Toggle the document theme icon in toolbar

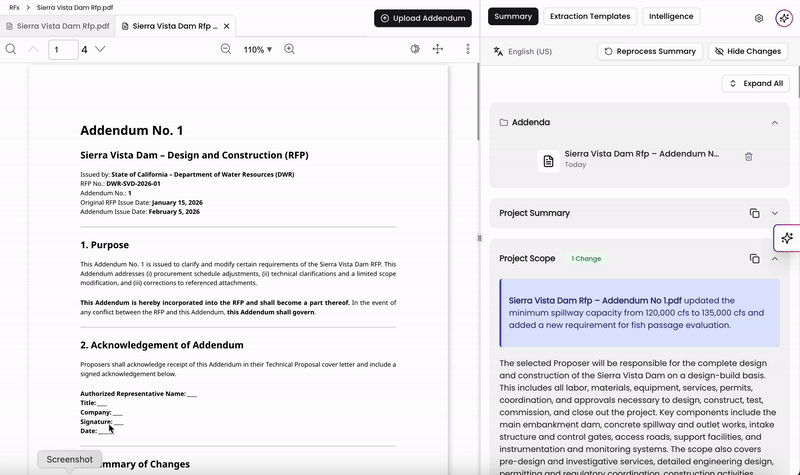(x=415, y=49)
